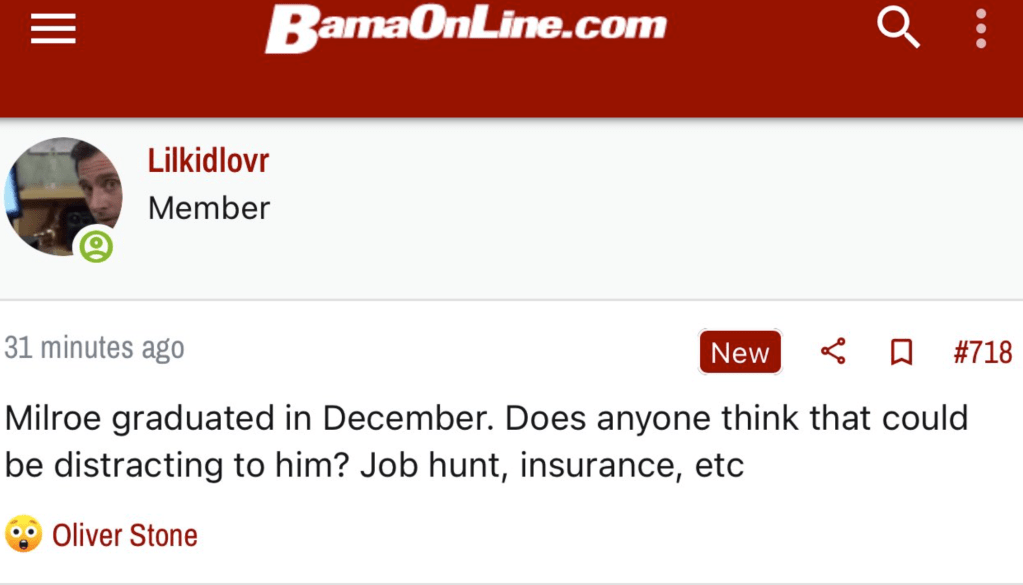
Task: Click the "Does anyone think that could" text
Action: click(737, 417)
